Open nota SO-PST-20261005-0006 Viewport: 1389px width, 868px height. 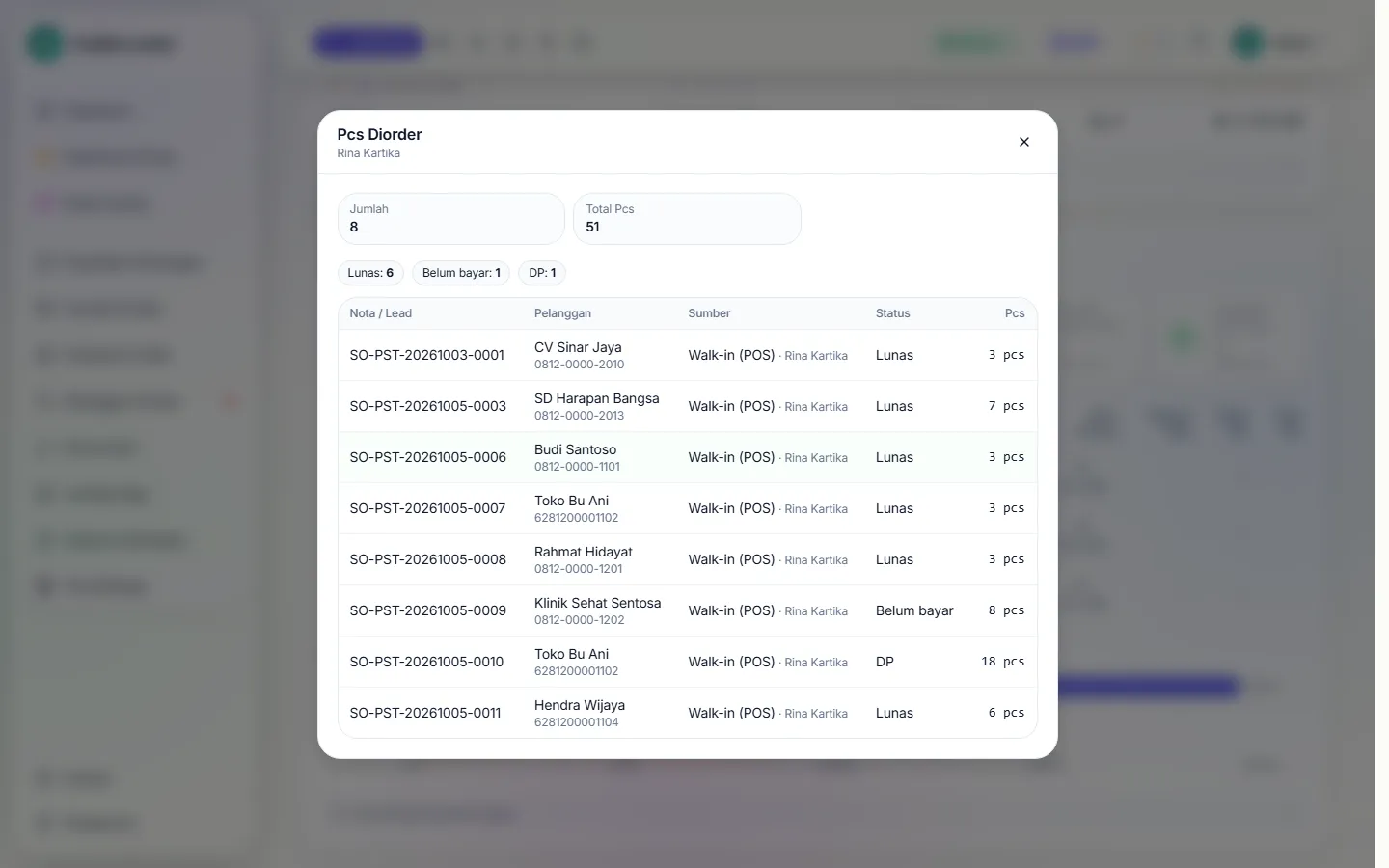pos(427,457)
